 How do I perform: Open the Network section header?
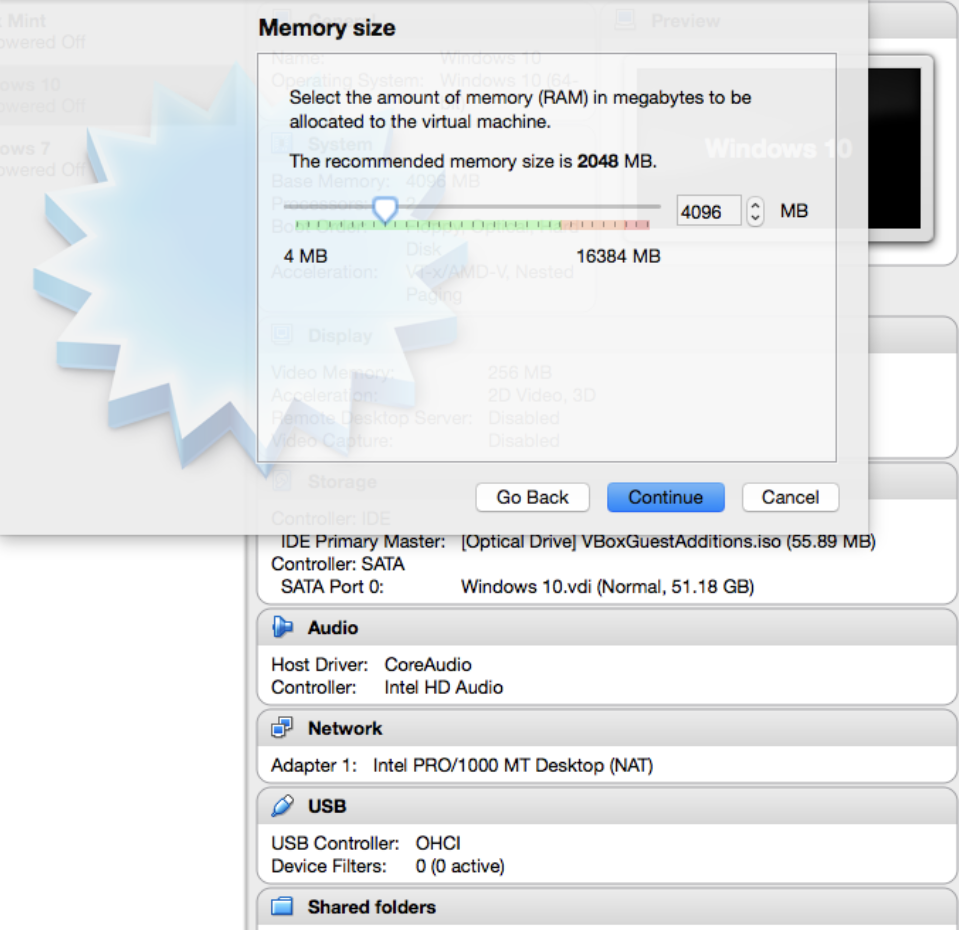[607, 728]
